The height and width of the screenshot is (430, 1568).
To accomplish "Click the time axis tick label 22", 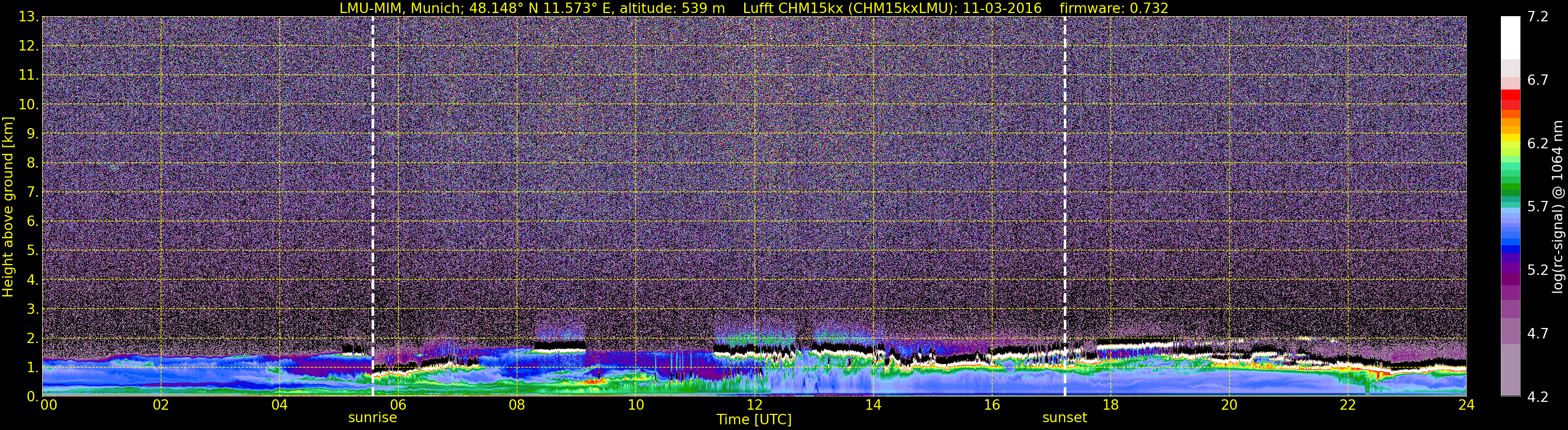I will tap(1348, 406).
